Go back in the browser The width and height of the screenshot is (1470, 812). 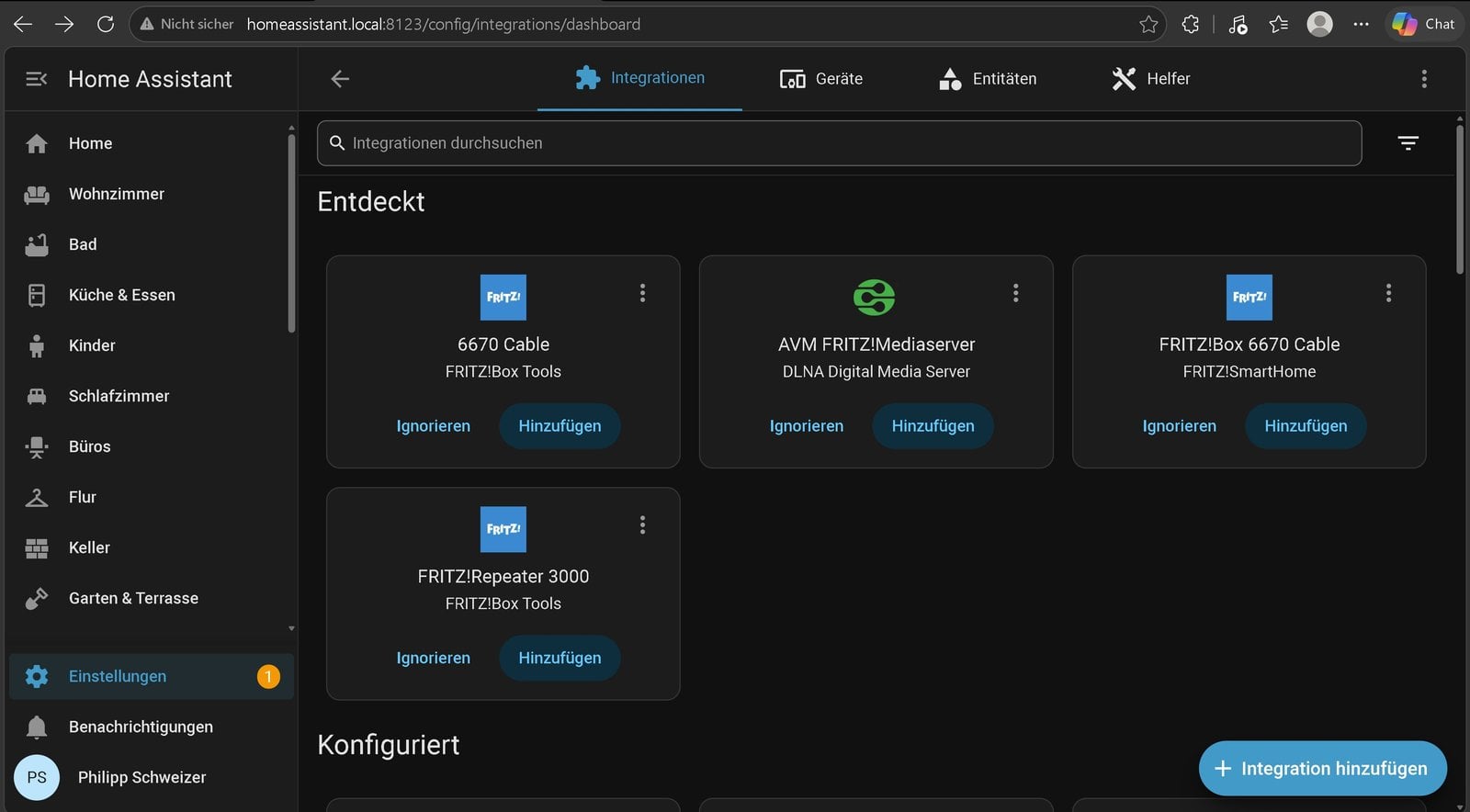click(x=23, y=24)
